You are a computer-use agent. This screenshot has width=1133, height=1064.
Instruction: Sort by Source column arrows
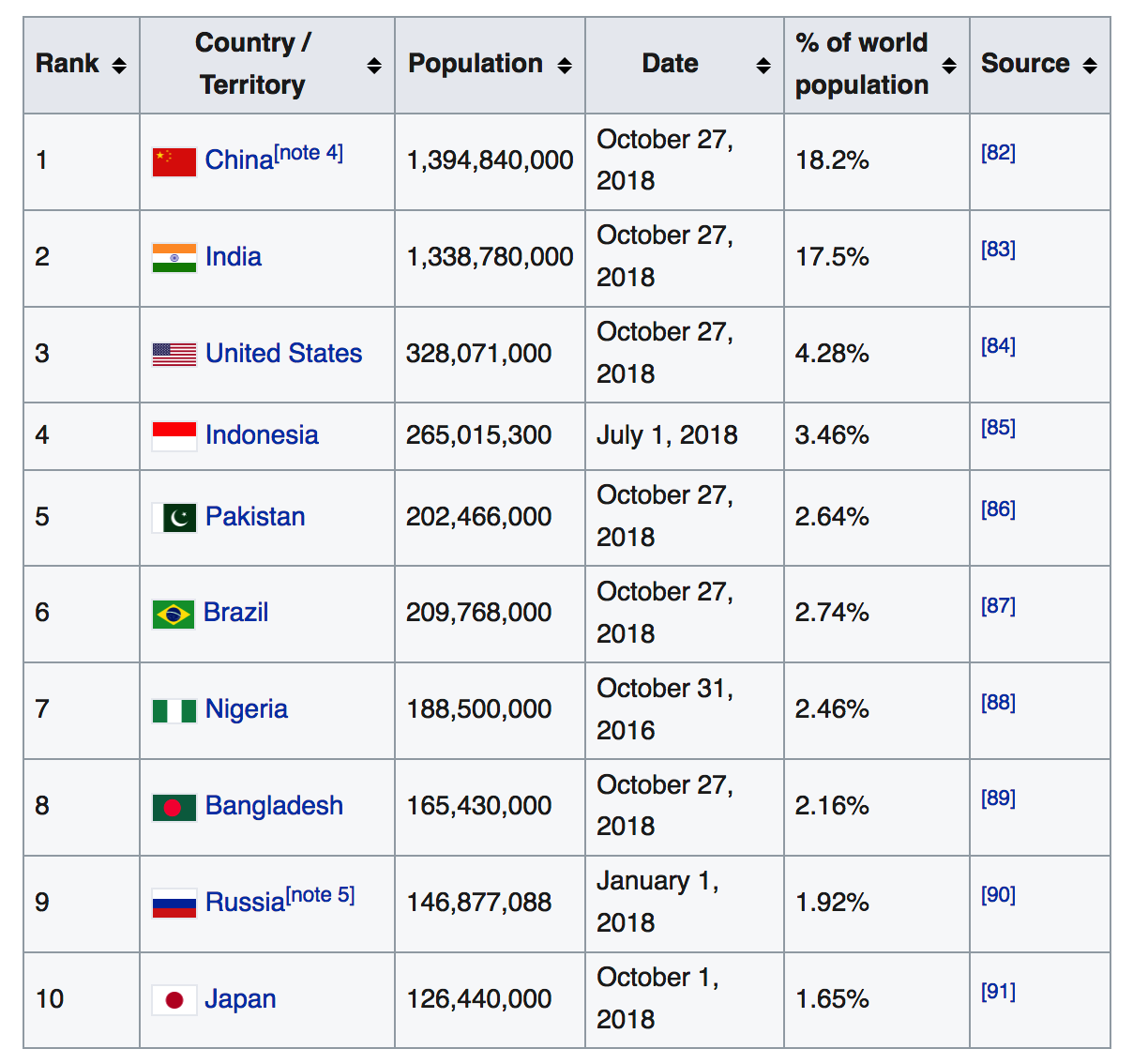(1090, 66)
